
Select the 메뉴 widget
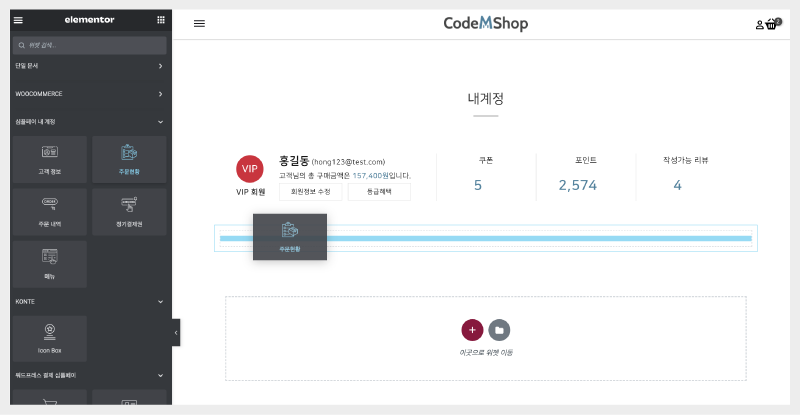[49, 264]
